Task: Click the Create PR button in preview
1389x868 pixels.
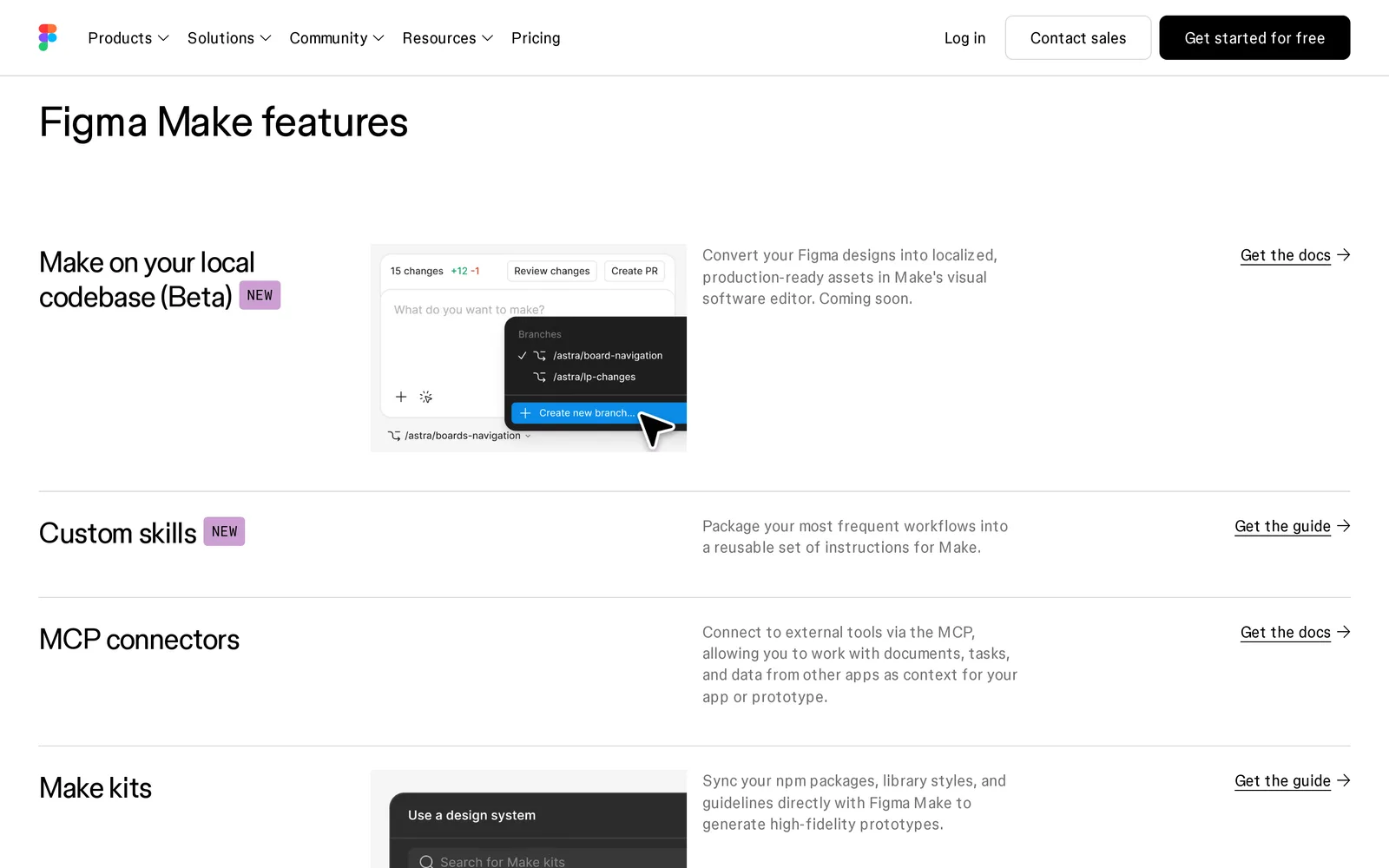Action: [635, 271]
